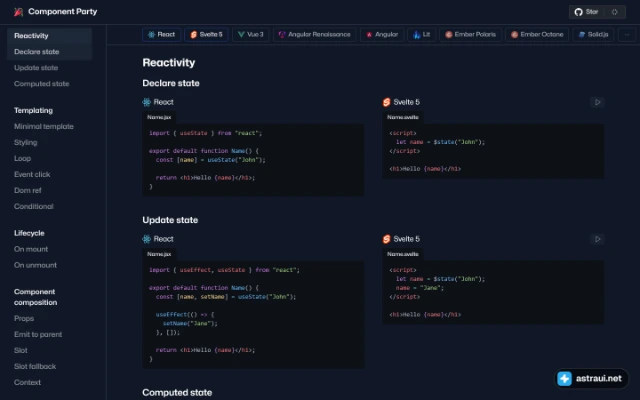Click Svelte icon under Update state
Image resolution: width=640 pixels, height=400 pixels.
tap(387, 239)
